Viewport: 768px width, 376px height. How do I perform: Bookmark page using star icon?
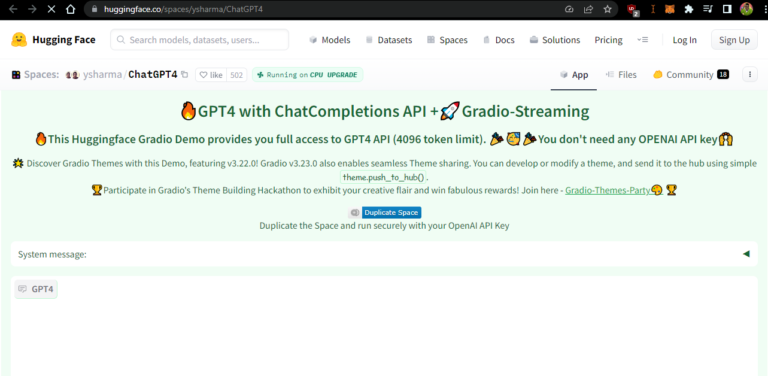607,9
